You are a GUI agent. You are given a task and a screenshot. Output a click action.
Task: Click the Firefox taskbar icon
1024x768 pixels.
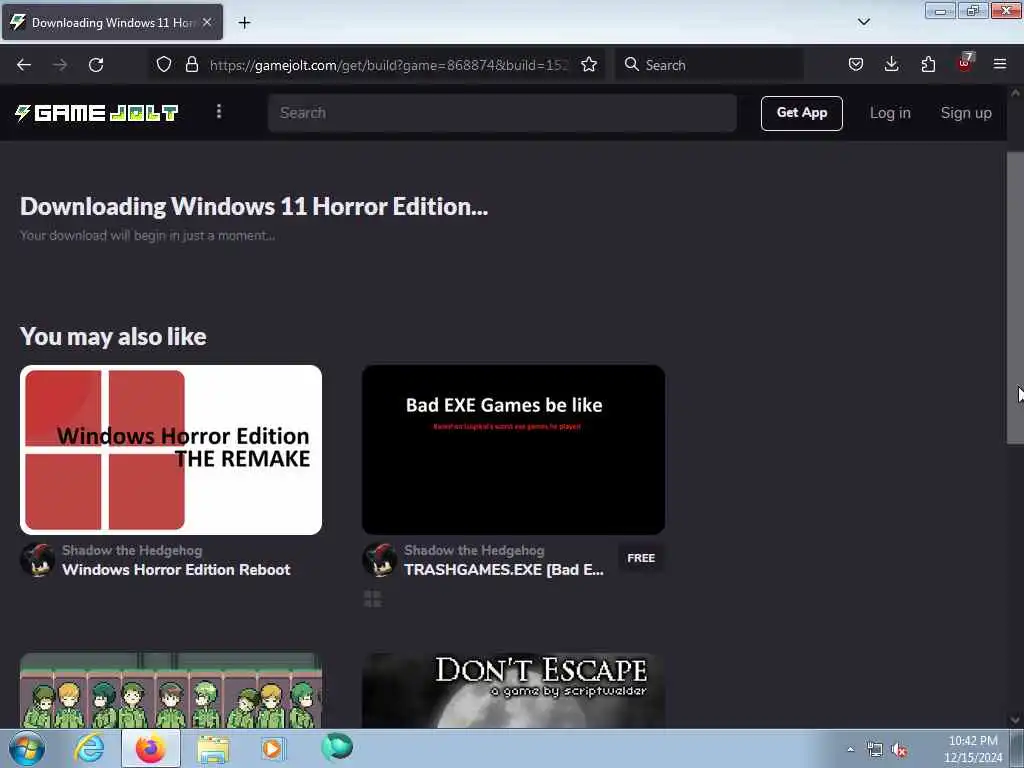150,748
